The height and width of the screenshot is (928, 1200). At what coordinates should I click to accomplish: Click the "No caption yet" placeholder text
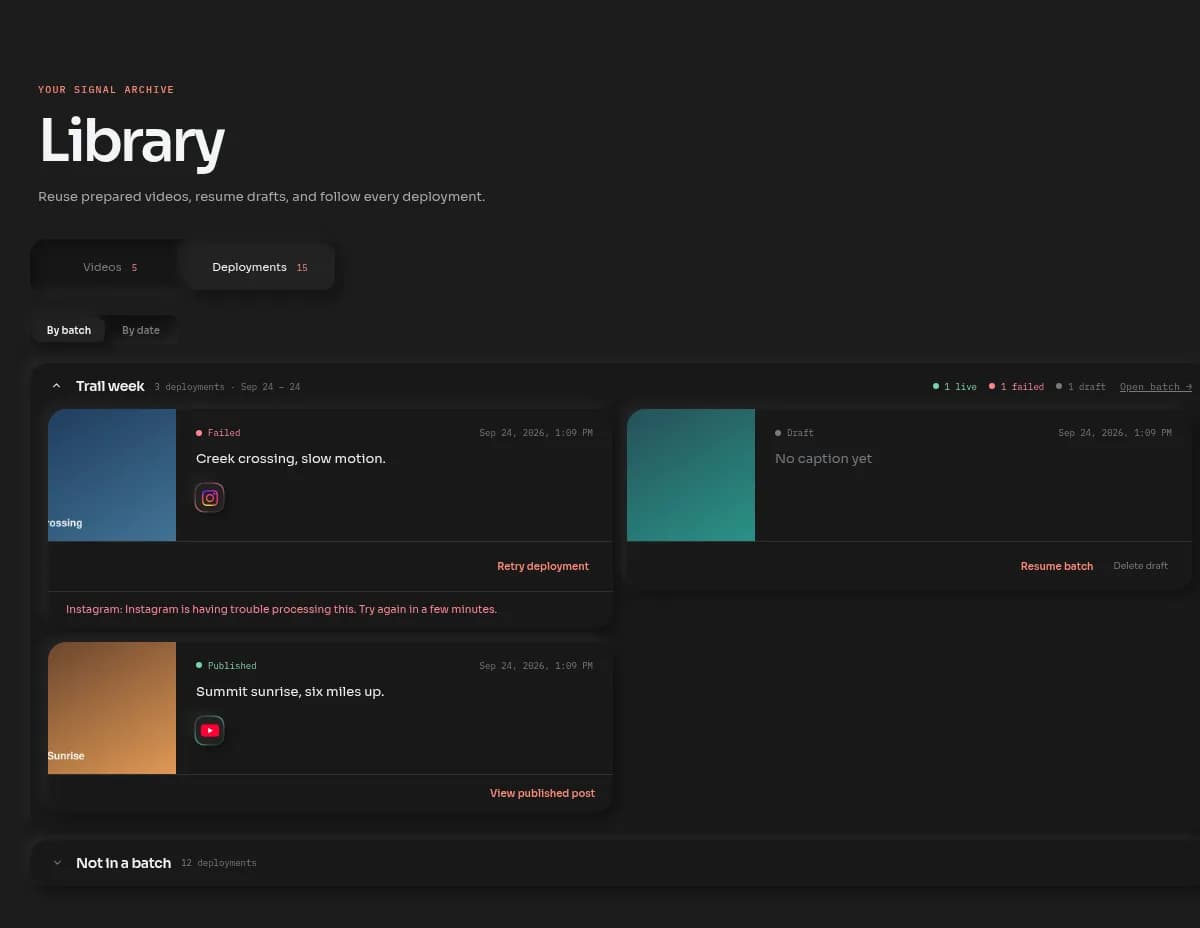click(824, 459)
